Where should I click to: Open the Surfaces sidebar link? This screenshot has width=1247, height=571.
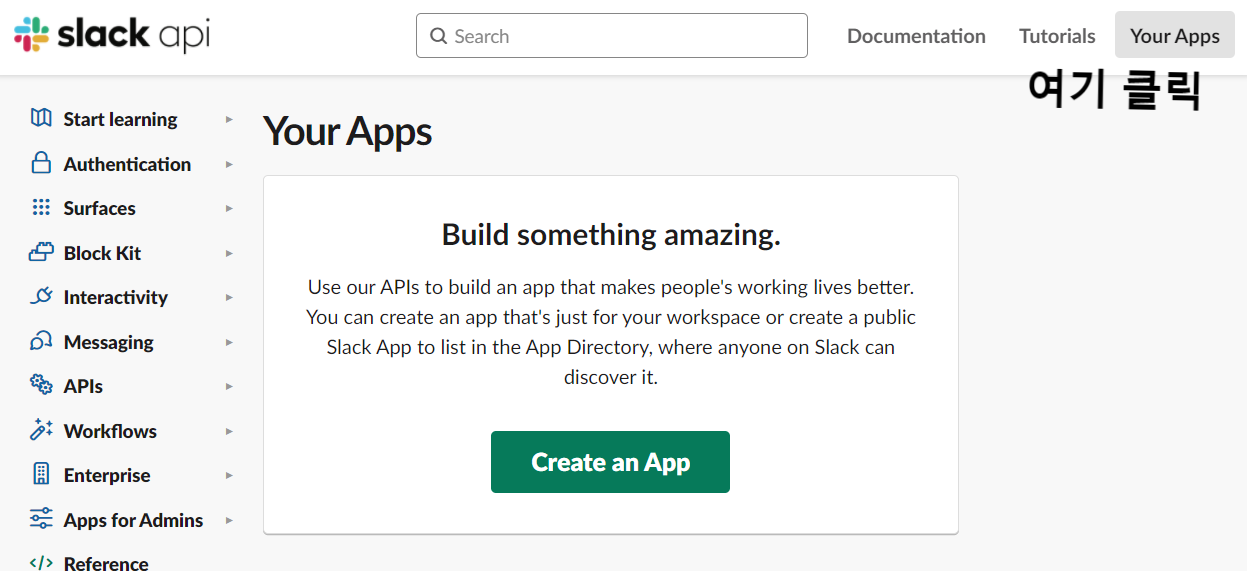pos(99,208)
